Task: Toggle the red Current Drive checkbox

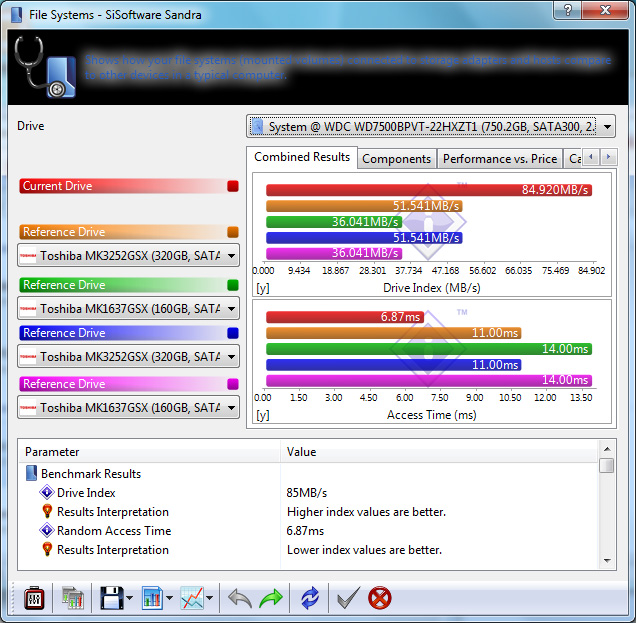Action: [x=233, y=186]
